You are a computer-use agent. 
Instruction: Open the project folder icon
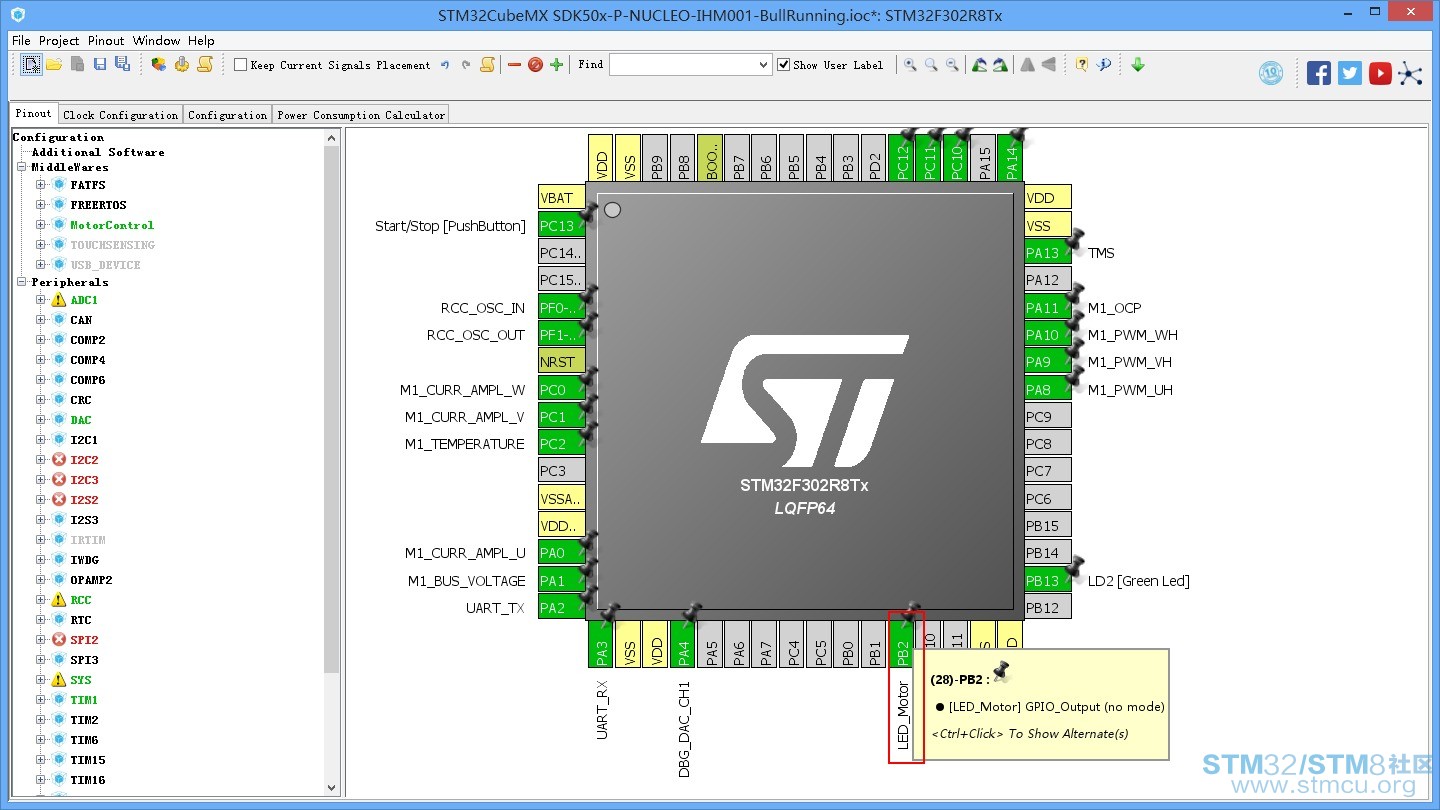coord(54,65)
